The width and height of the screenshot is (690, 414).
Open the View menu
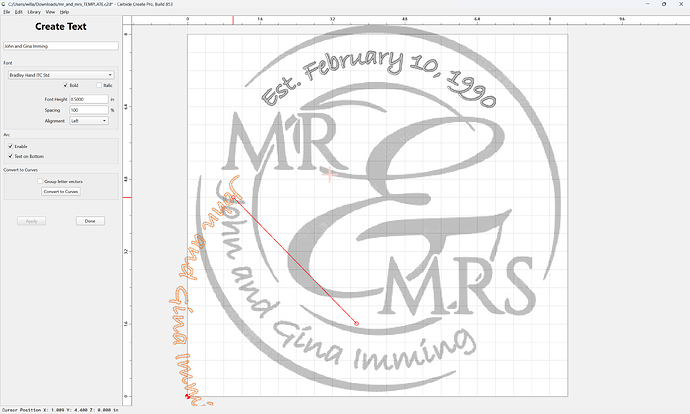[50, 12]
